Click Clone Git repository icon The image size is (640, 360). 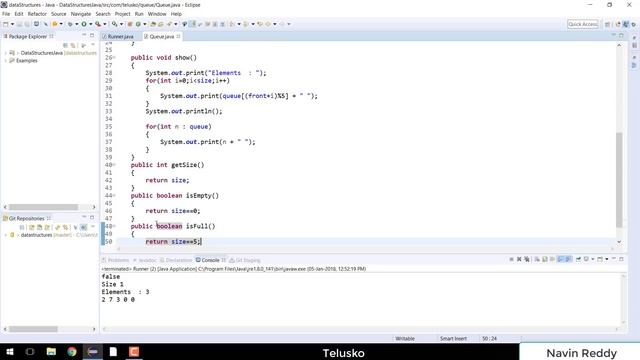coord(40,227)
